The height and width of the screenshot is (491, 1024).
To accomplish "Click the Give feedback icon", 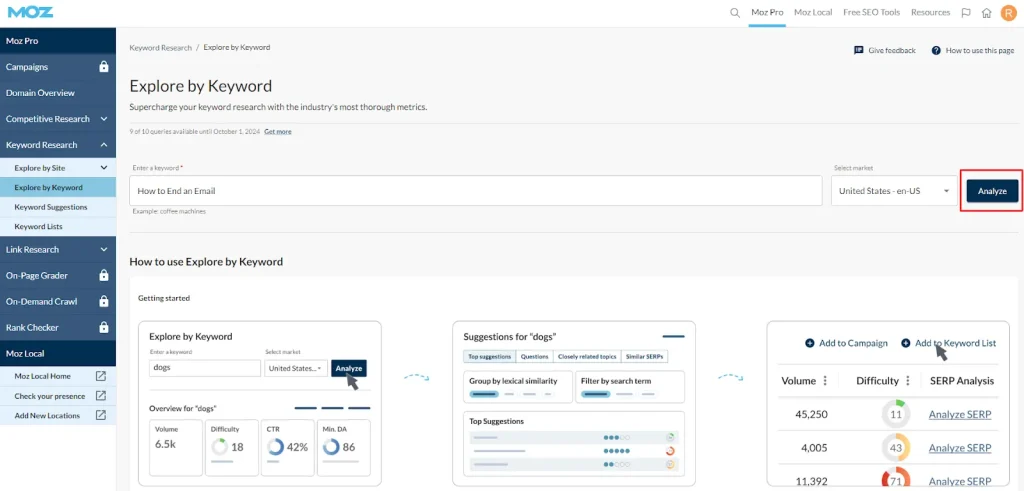I will [x=859, y=50].
